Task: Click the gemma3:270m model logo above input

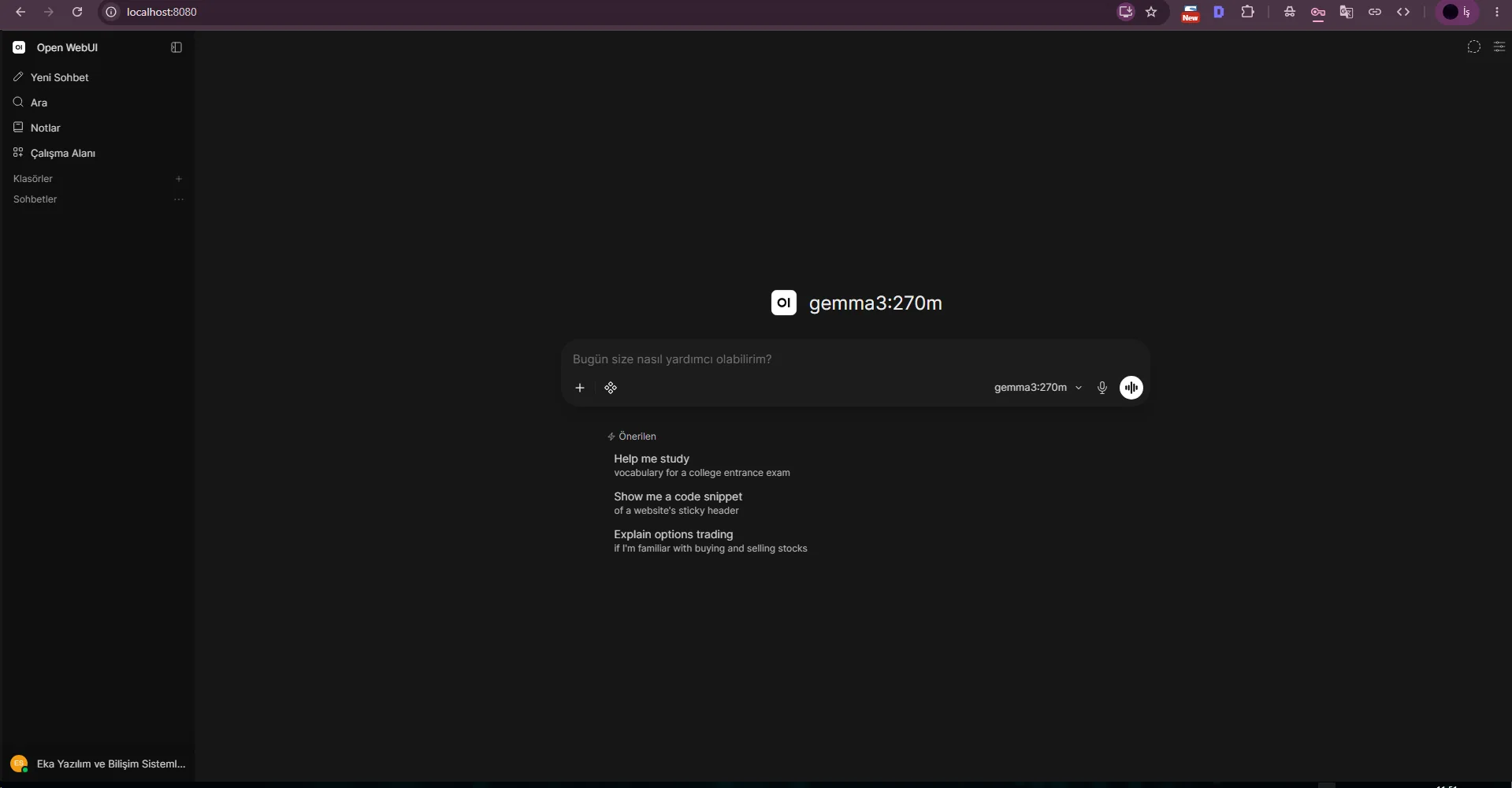Action: point(784,303)
